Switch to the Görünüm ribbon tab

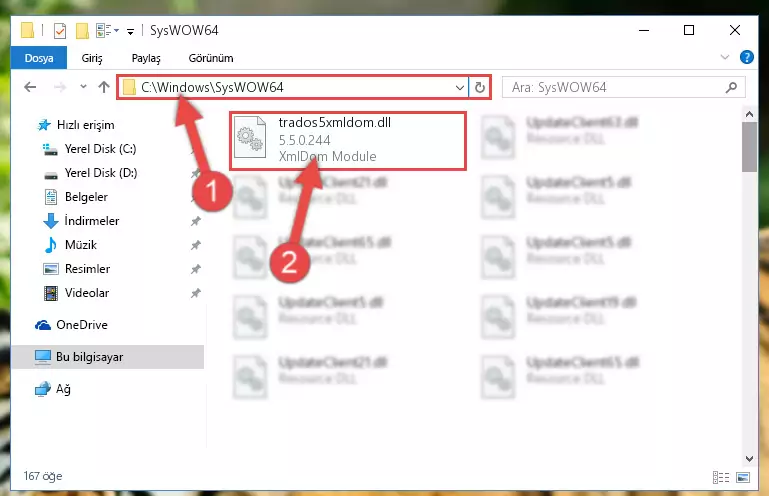pyautogui.click(x=211, y=58)
